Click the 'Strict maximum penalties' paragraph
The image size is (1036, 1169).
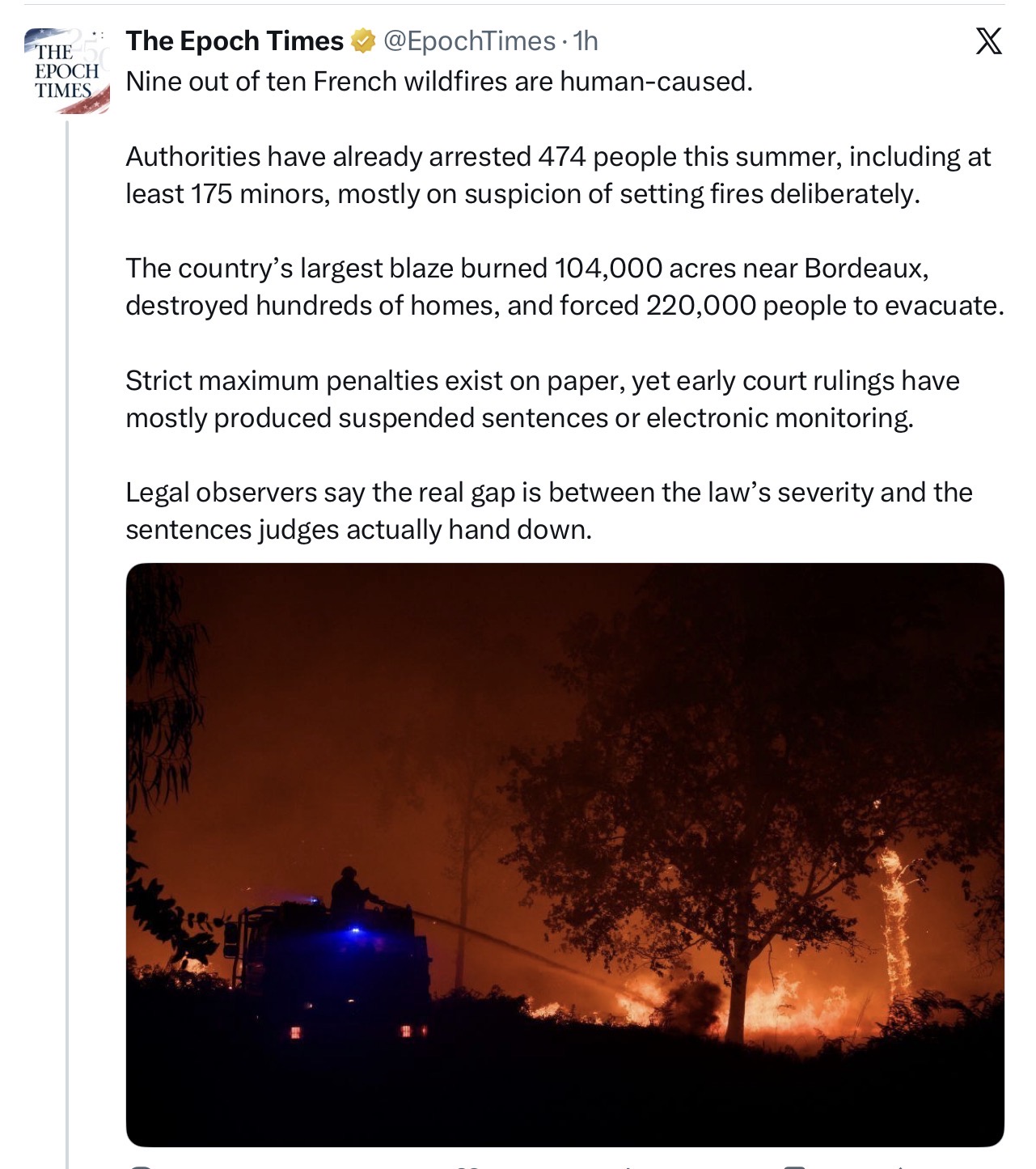point(543,399)
